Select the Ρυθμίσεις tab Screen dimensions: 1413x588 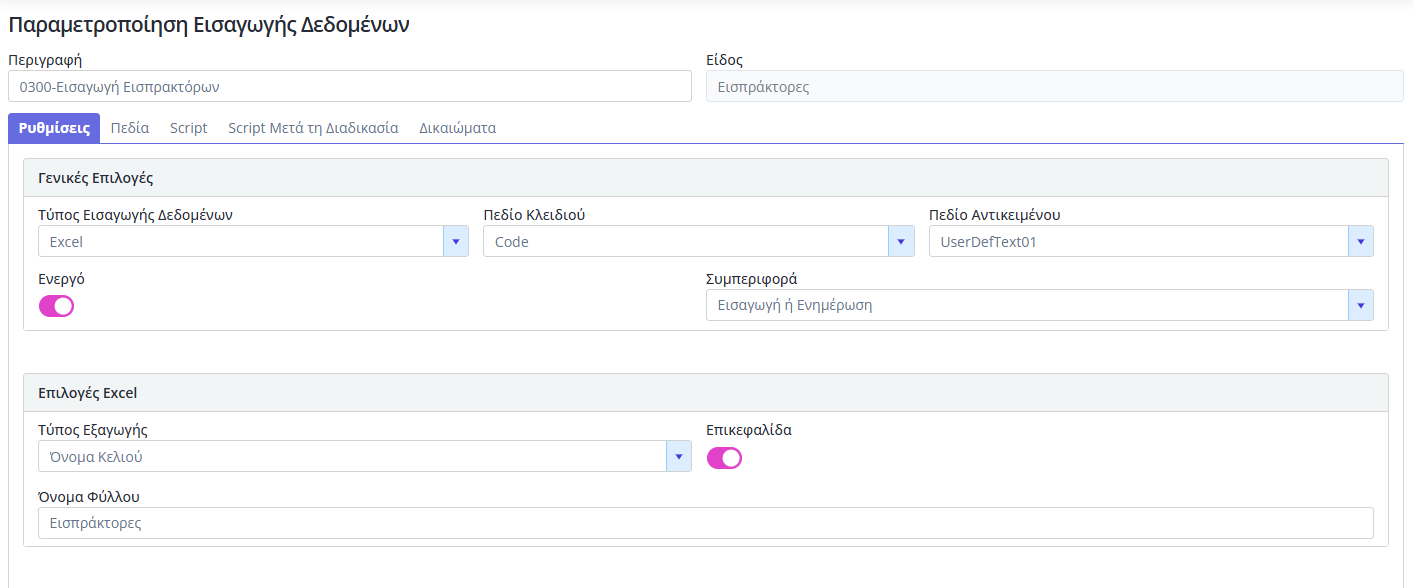(54, 128)
